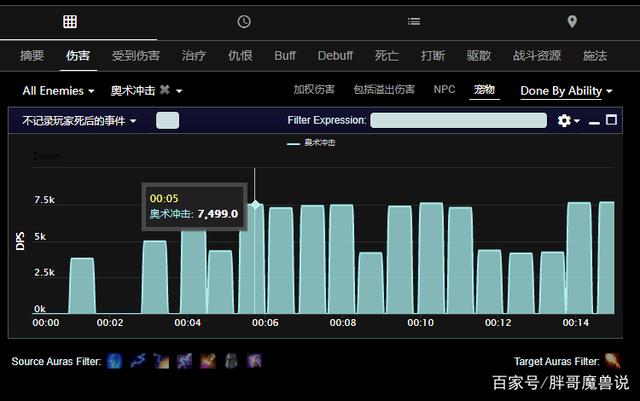Expand the All Enemies dropdown
The image size is (640, 401).
(x=59, y=90)
